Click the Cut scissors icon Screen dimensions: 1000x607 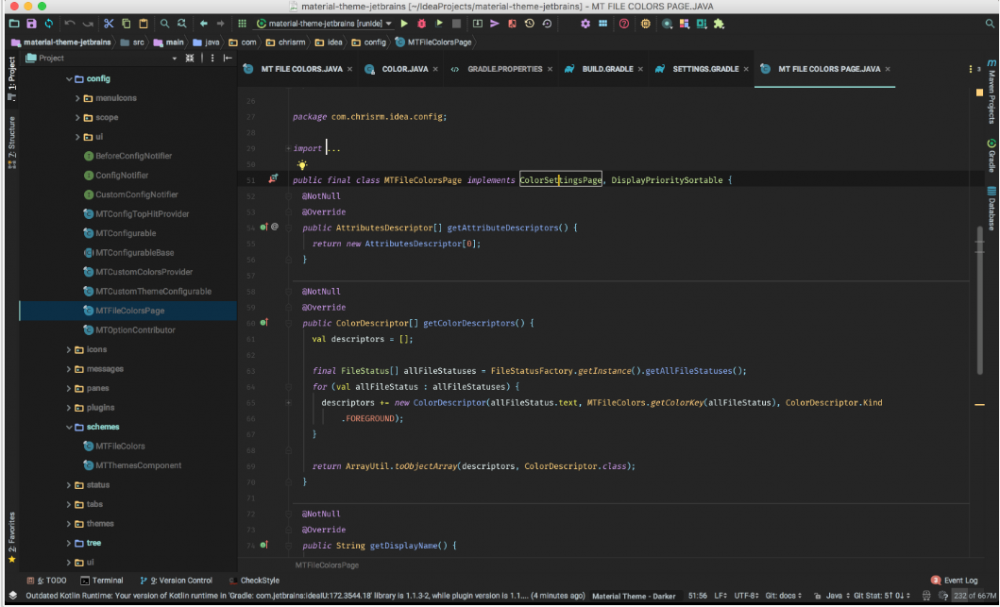(109, 23)
